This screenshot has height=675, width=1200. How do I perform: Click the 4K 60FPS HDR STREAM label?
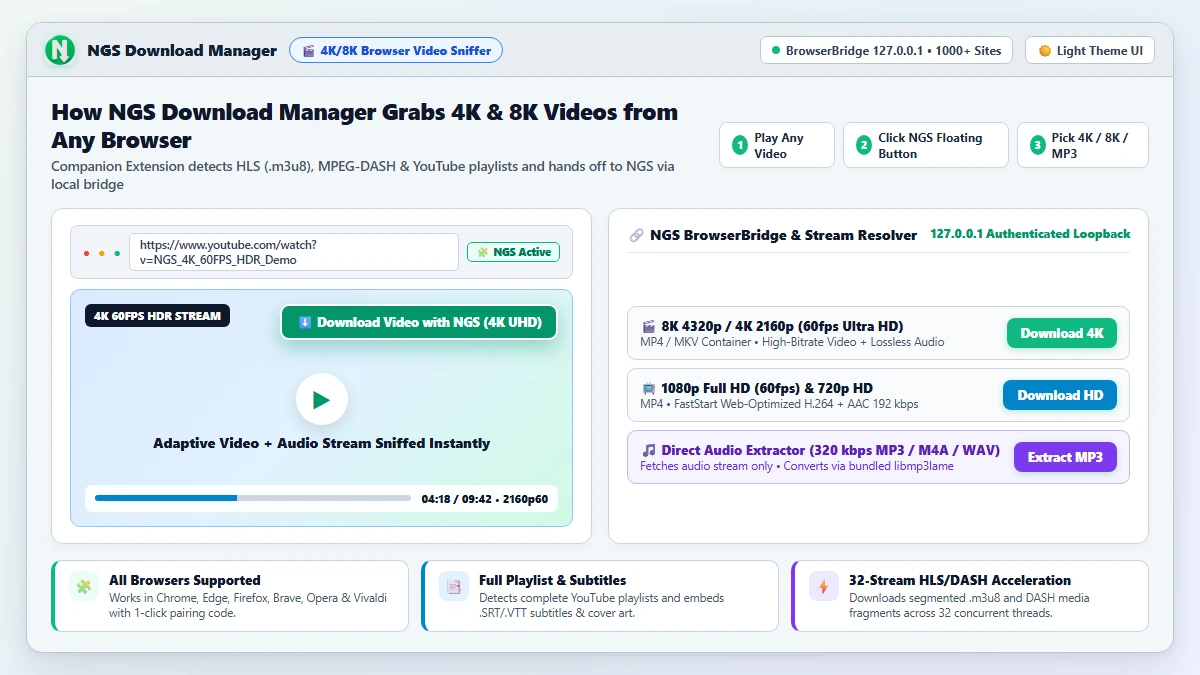click(x=157, y=316)
